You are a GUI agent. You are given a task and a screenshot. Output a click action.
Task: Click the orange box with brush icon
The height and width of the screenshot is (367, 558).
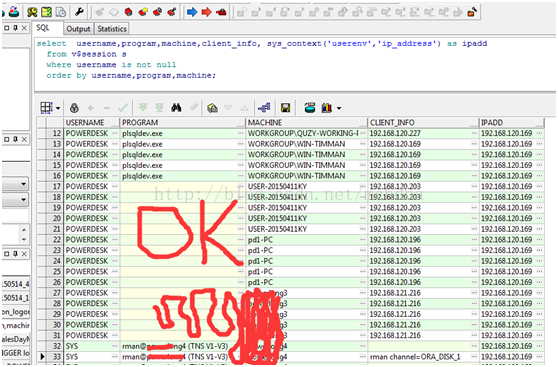point(472,12)
